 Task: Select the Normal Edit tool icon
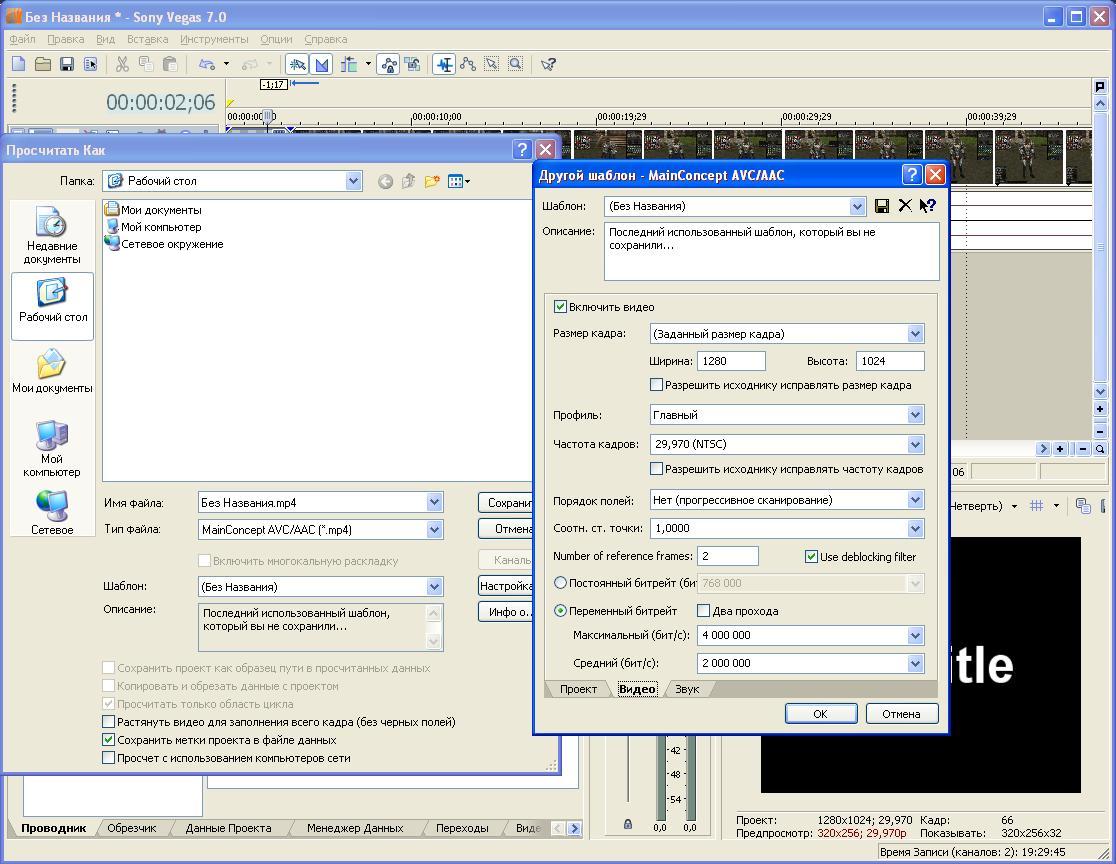pos(444,65)
